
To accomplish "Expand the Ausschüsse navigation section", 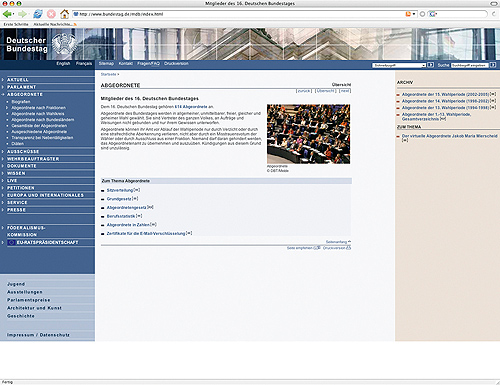I will pos(23,152).
